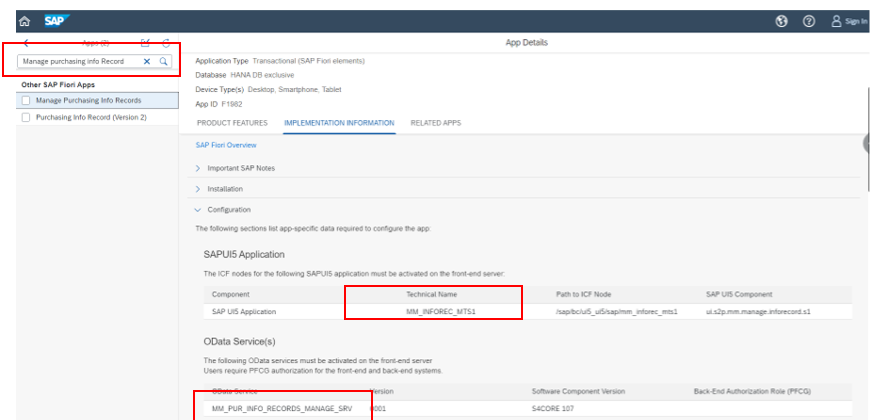Select the Implementation Information tab
This screenshot has width=871, height=420.
(339, 123)
